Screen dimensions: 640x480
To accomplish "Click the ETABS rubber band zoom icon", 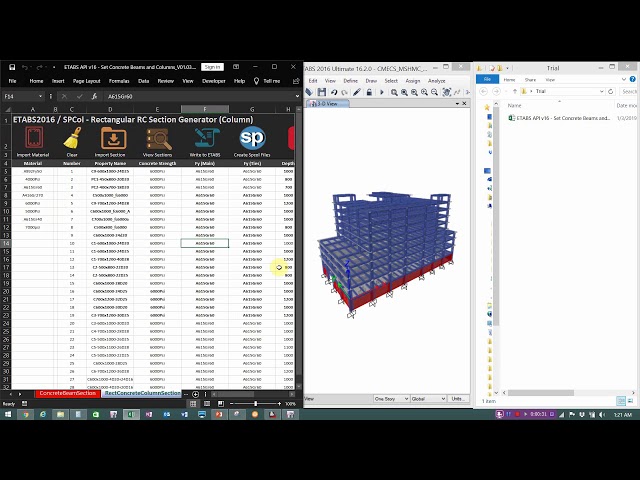I will click(394, 93).
